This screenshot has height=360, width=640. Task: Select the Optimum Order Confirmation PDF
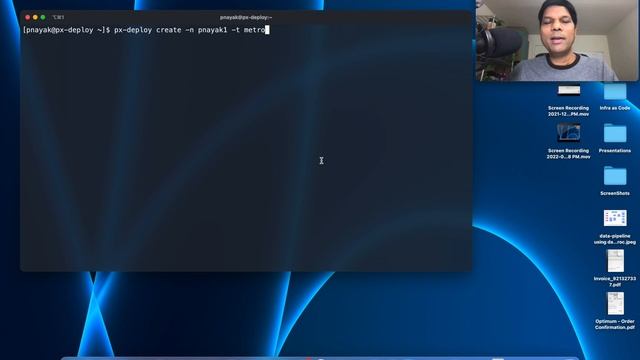(x=615, y=304)
